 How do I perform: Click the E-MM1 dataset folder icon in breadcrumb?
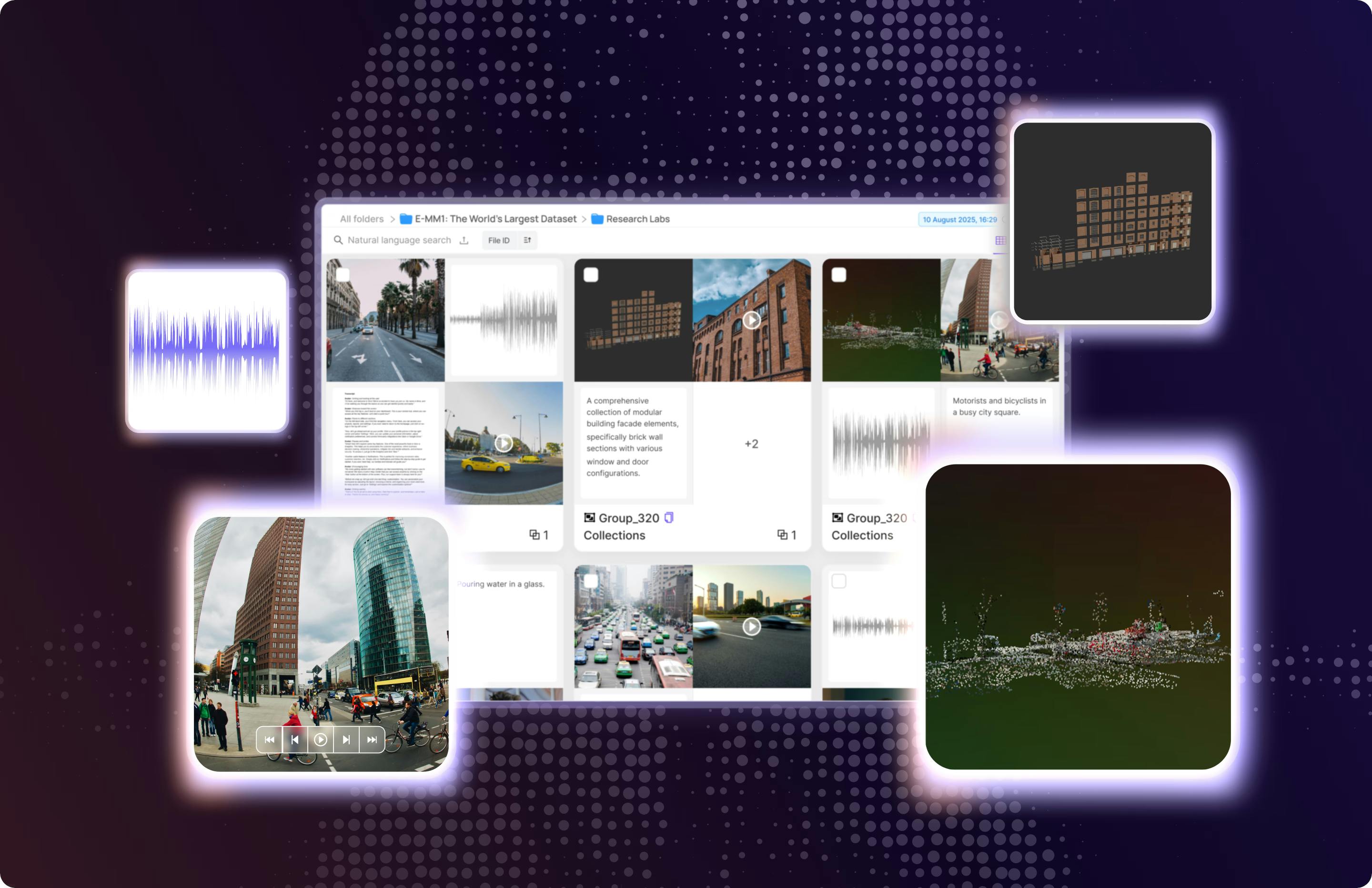click(x=405, y=219)
